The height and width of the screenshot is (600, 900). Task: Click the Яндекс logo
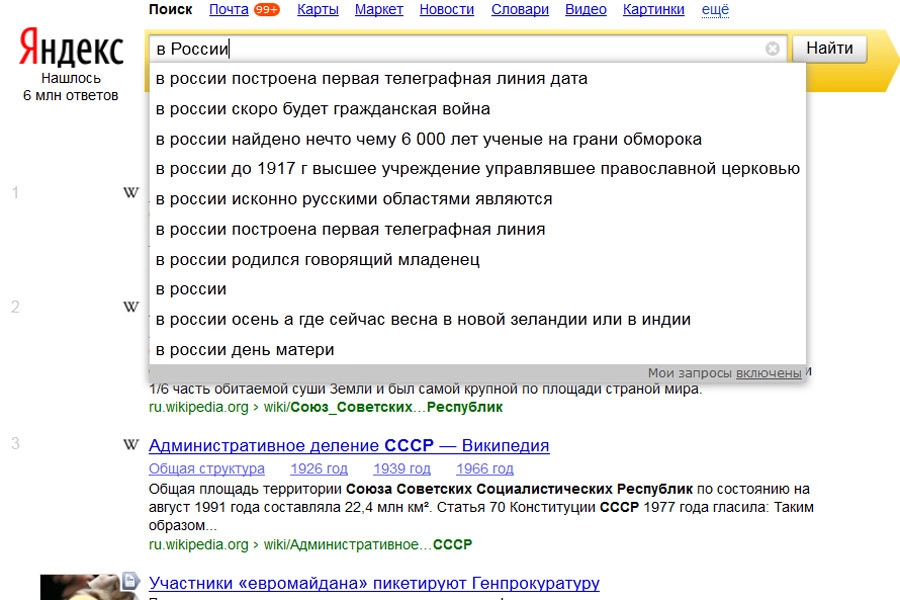[x=70, y=49]
